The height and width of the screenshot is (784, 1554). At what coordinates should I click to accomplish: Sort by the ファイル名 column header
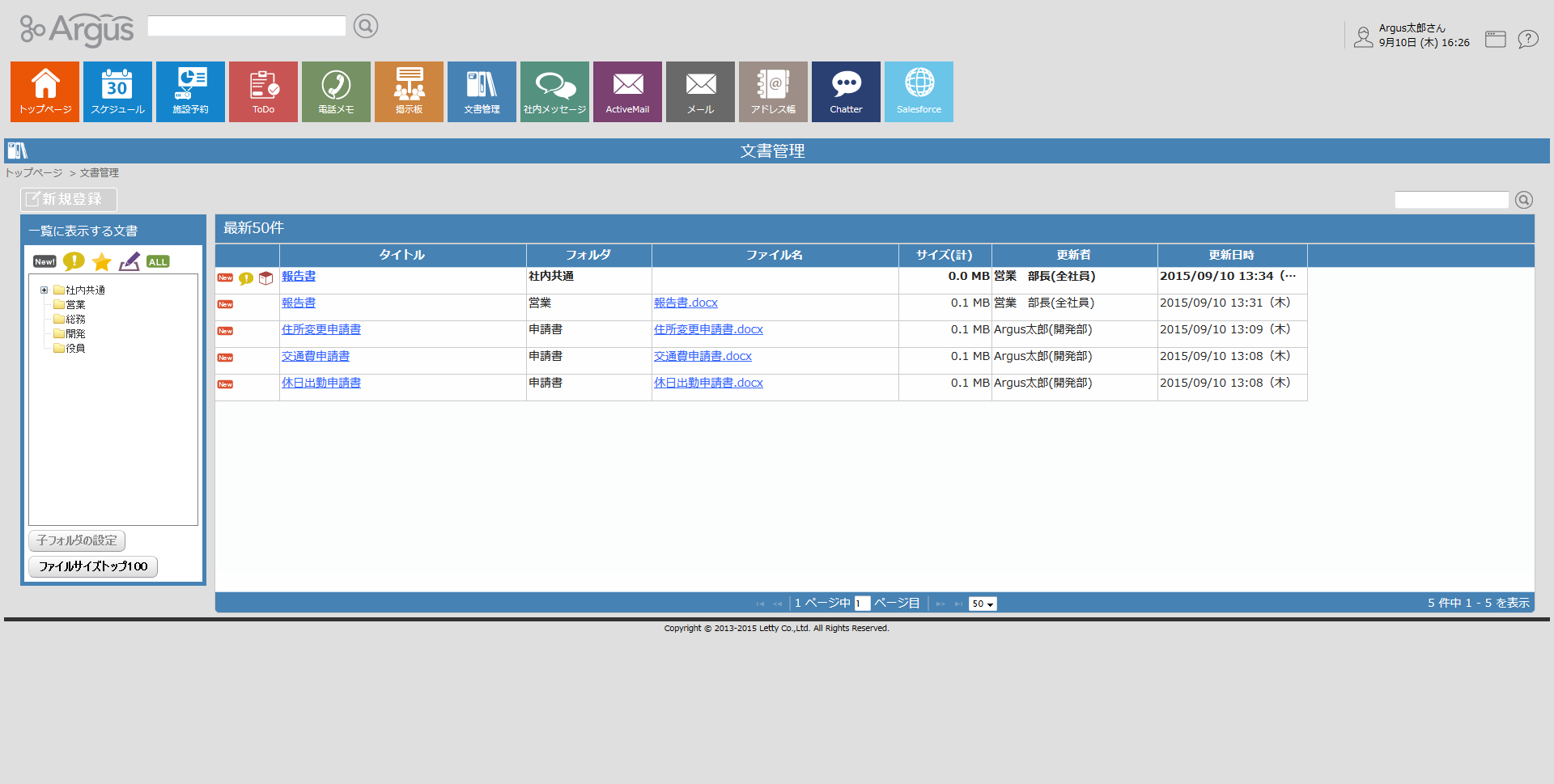775,255
